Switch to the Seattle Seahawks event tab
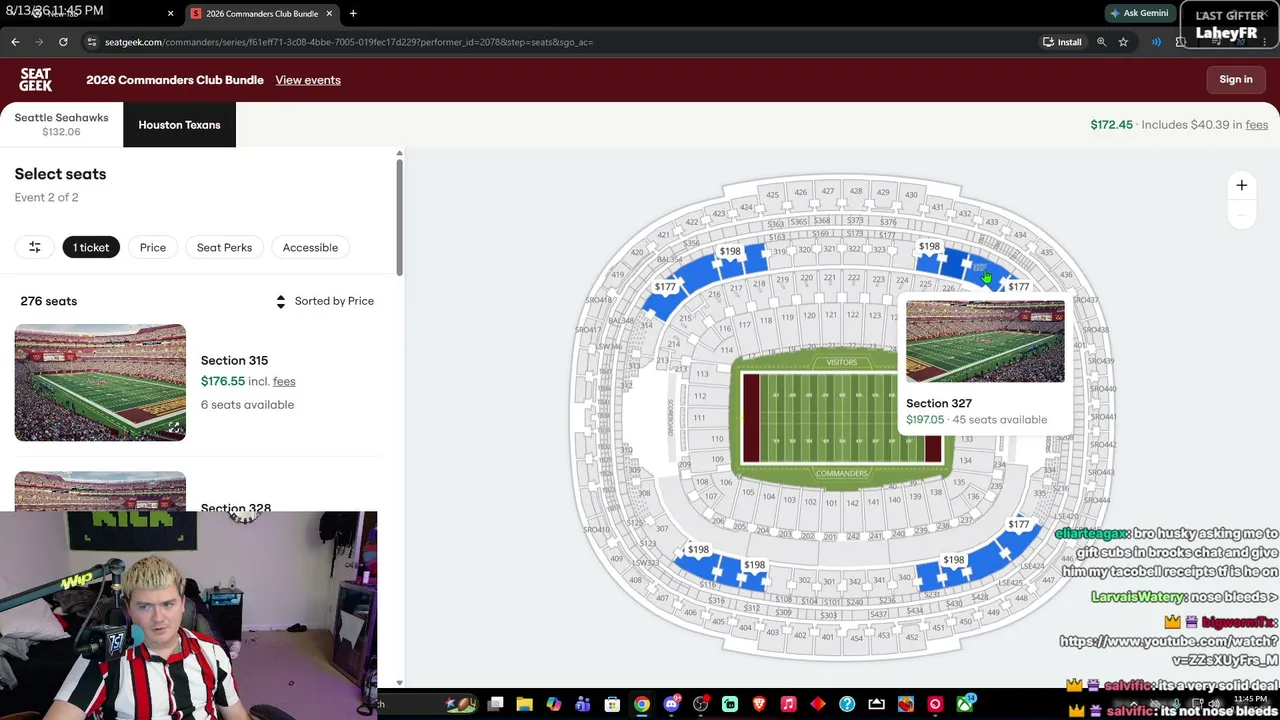 click(x=61, y=125)
